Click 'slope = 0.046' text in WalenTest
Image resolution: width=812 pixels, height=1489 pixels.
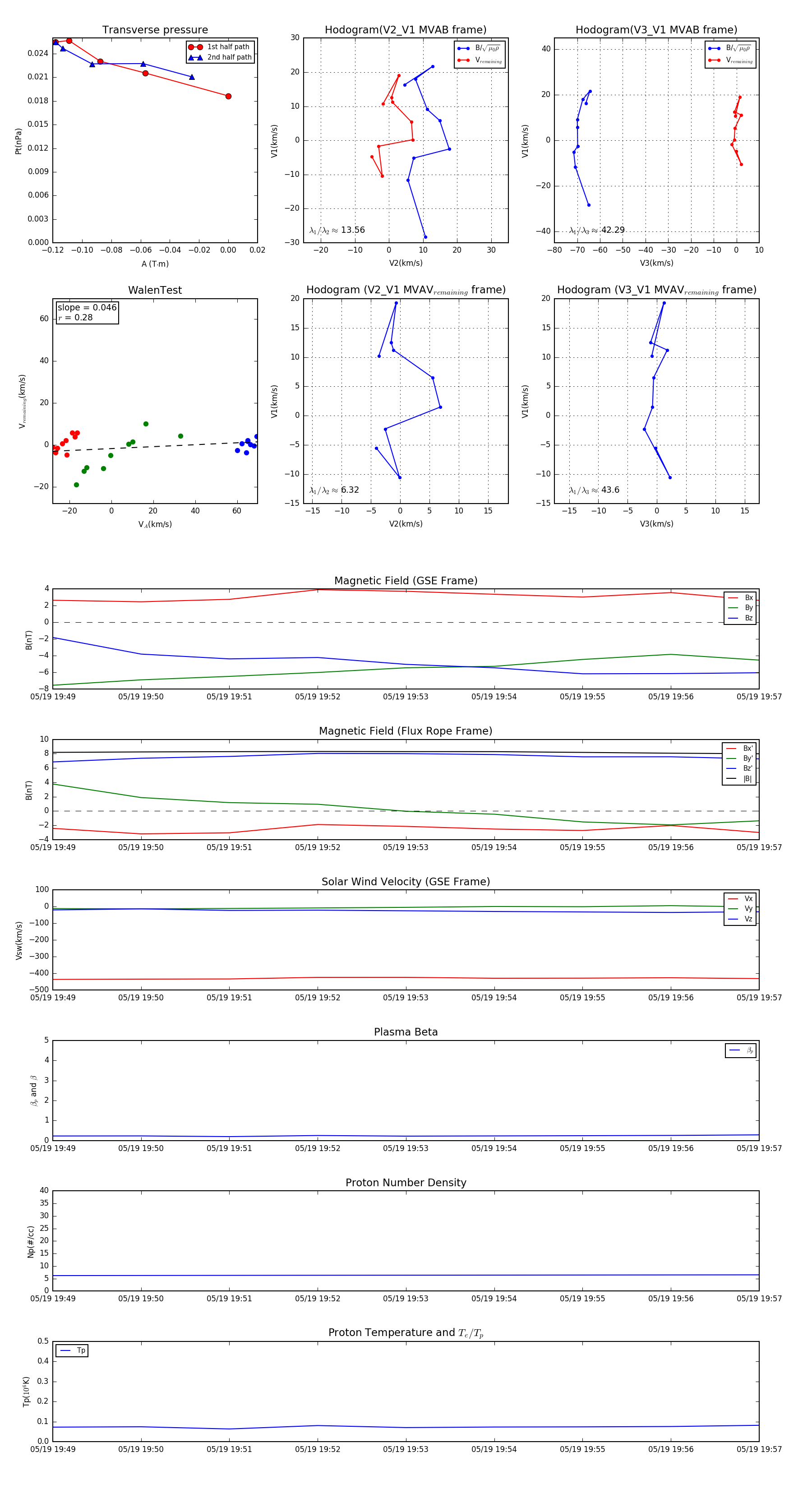tap(87, 308)
